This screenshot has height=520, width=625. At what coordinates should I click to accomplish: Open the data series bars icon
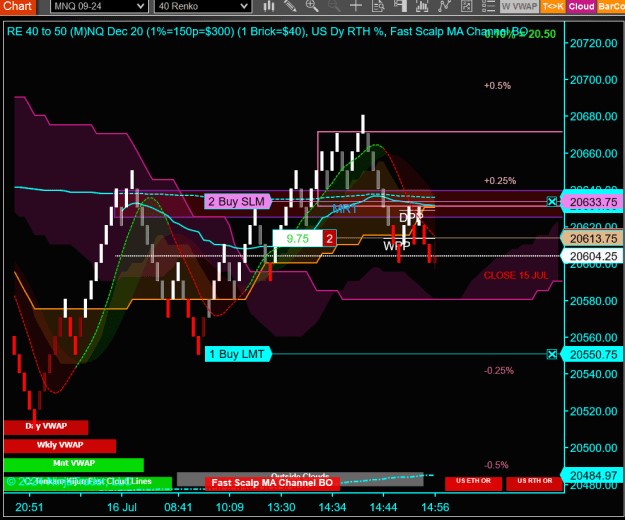[422, 6]
